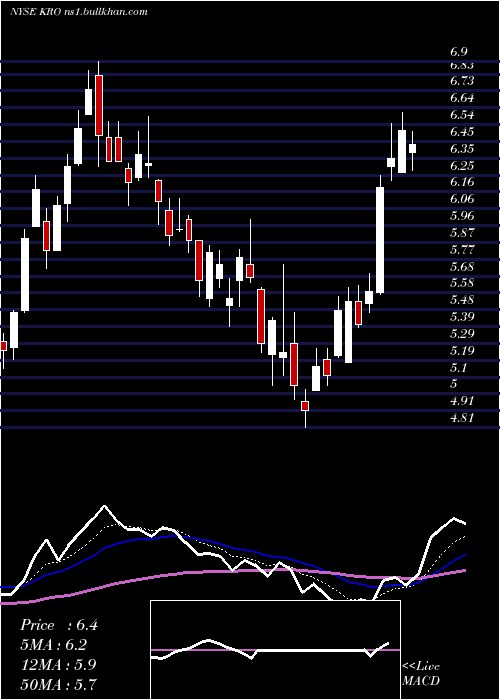Select the 5.87 price axis label
This screenshot has height=700, width=500.
pyautogui.click(x=462, y=233)
